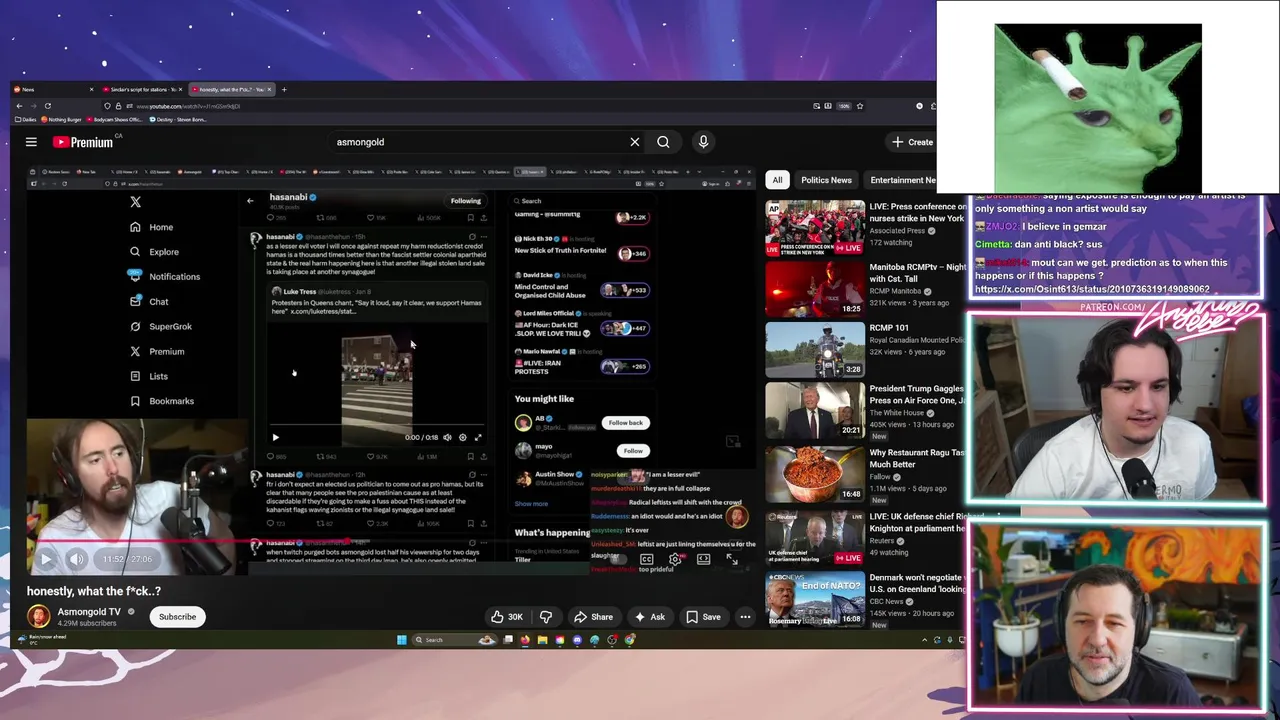
Task: Go back with the browser back arrow
Action: click(19, 105)
